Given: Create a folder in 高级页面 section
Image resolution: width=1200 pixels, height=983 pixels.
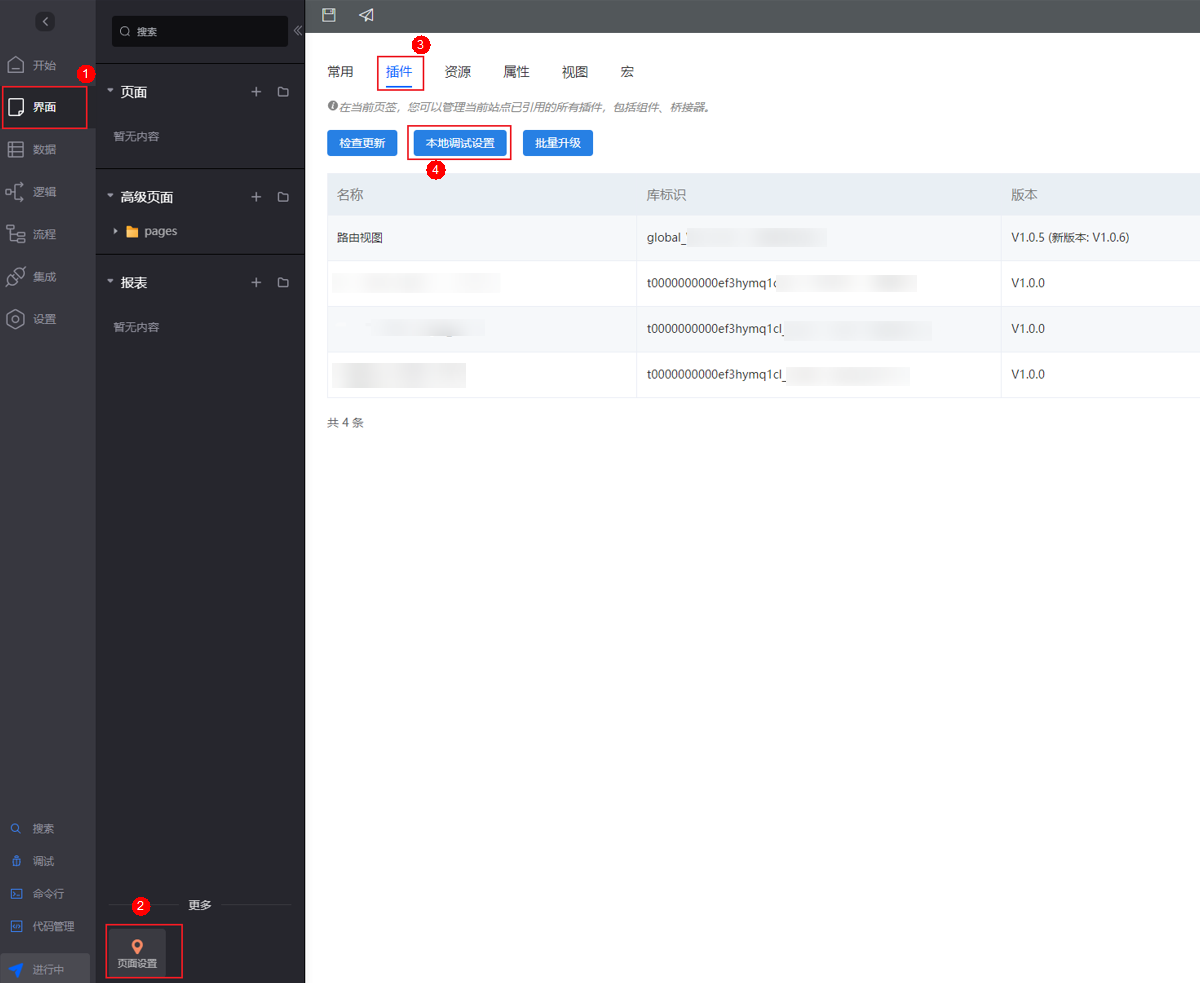Looking at the screenshot, I should click(283, 197).
